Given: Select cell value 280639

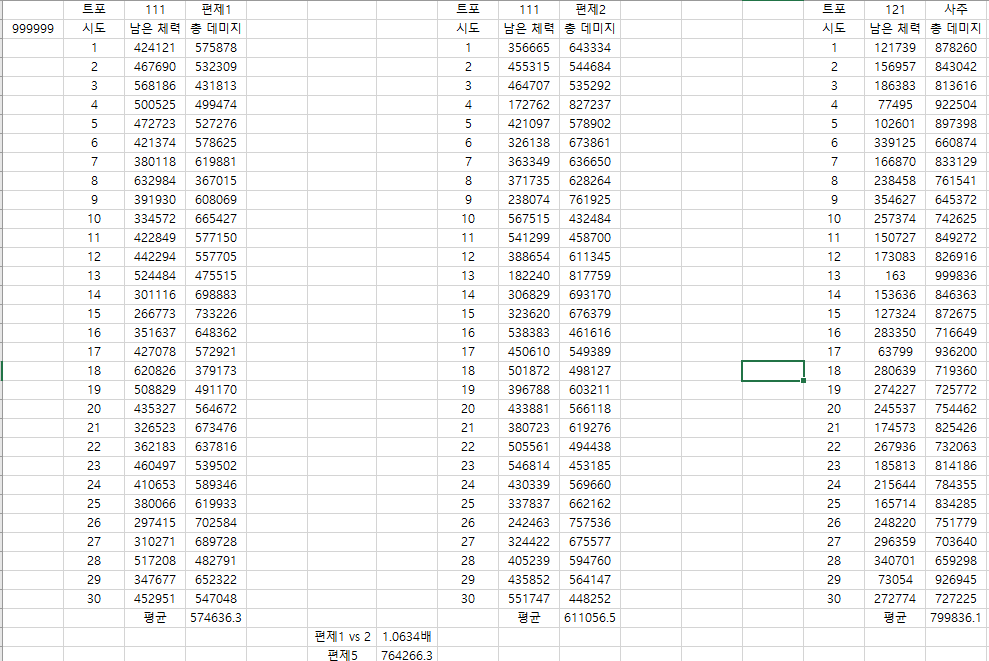Looking at the screenshot, I should (894, 370).
